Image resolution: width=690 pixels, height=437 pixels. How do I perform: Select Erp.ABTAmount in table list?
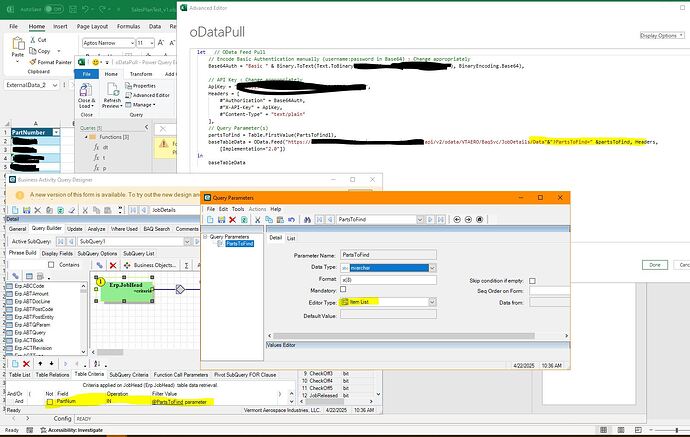coord(32,294)
